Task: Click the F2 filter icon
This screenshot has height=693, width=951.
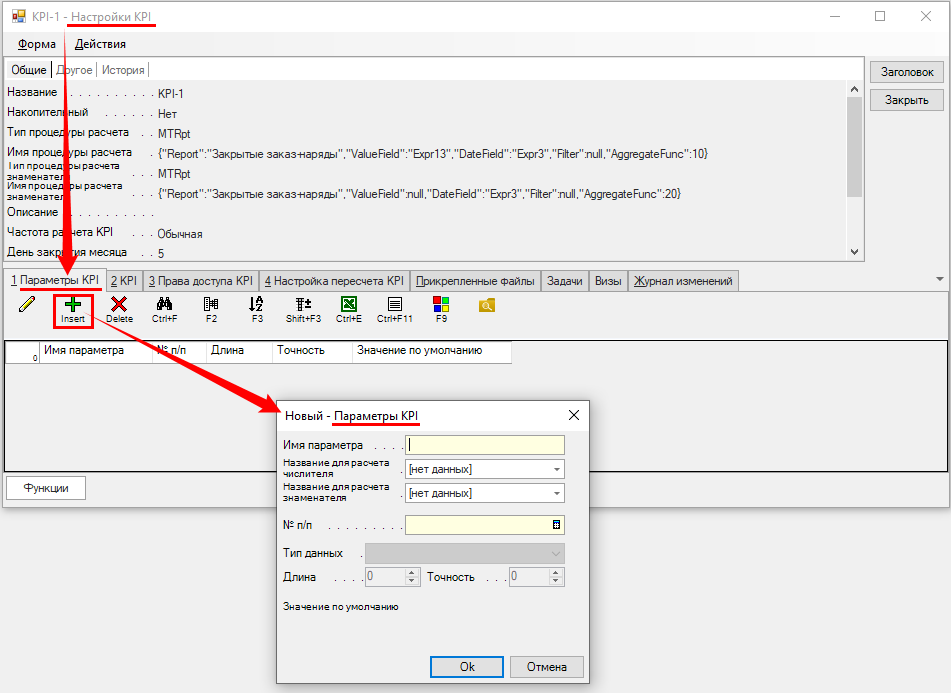Action: click(211, 305)
